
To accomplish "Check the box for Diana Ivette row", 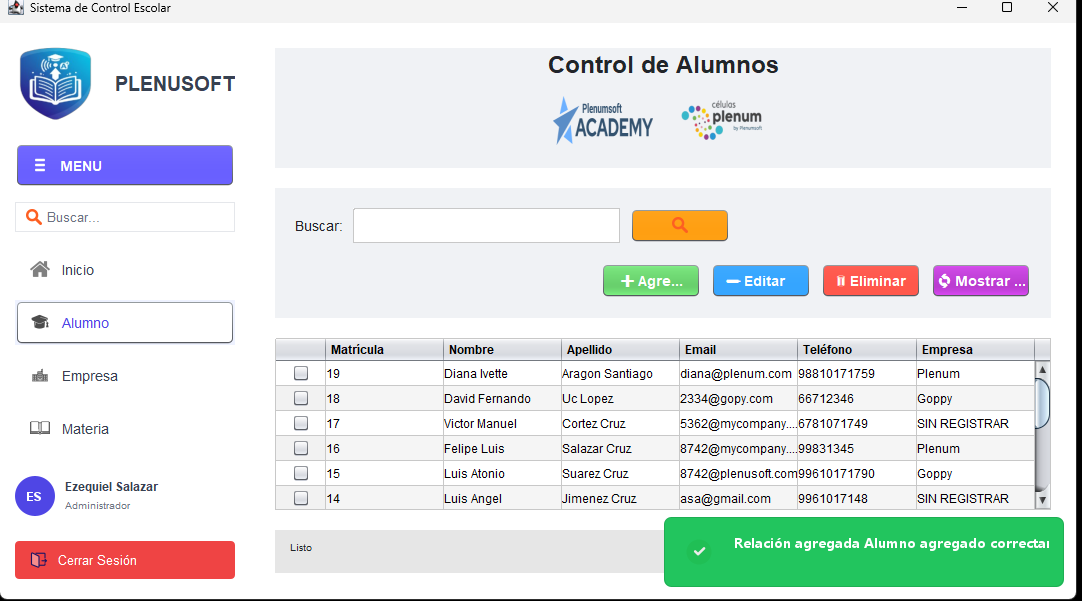I will point(301,374).
